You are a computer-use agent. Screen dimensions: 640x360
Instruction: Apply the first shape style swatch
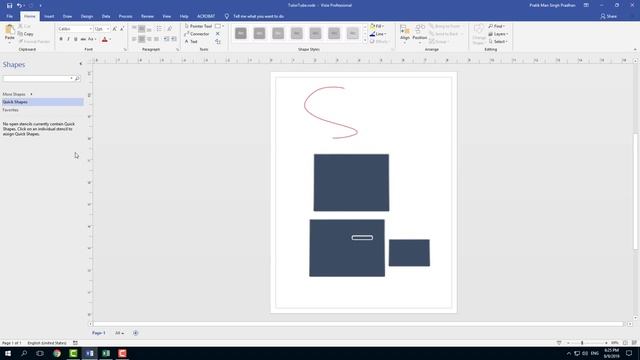241,33
